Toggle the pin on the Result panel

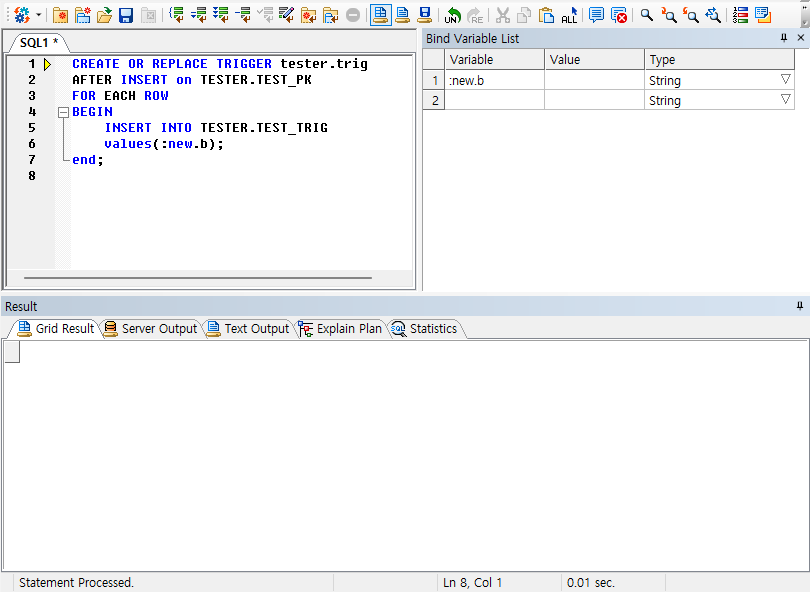pyautogui.click(x=799, y=306)
